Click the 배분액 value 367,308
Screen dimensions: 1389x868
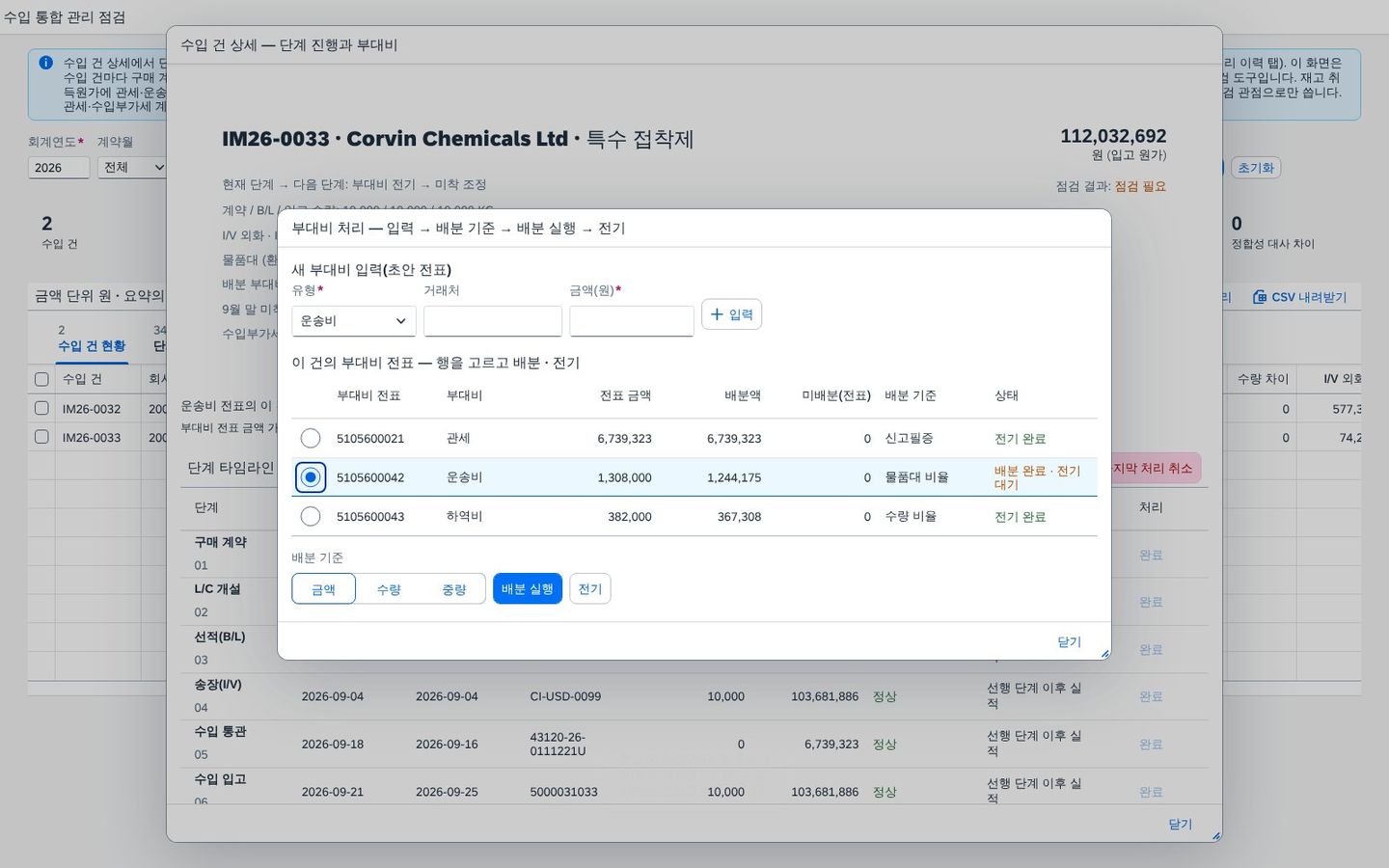[x=740, y=517]
